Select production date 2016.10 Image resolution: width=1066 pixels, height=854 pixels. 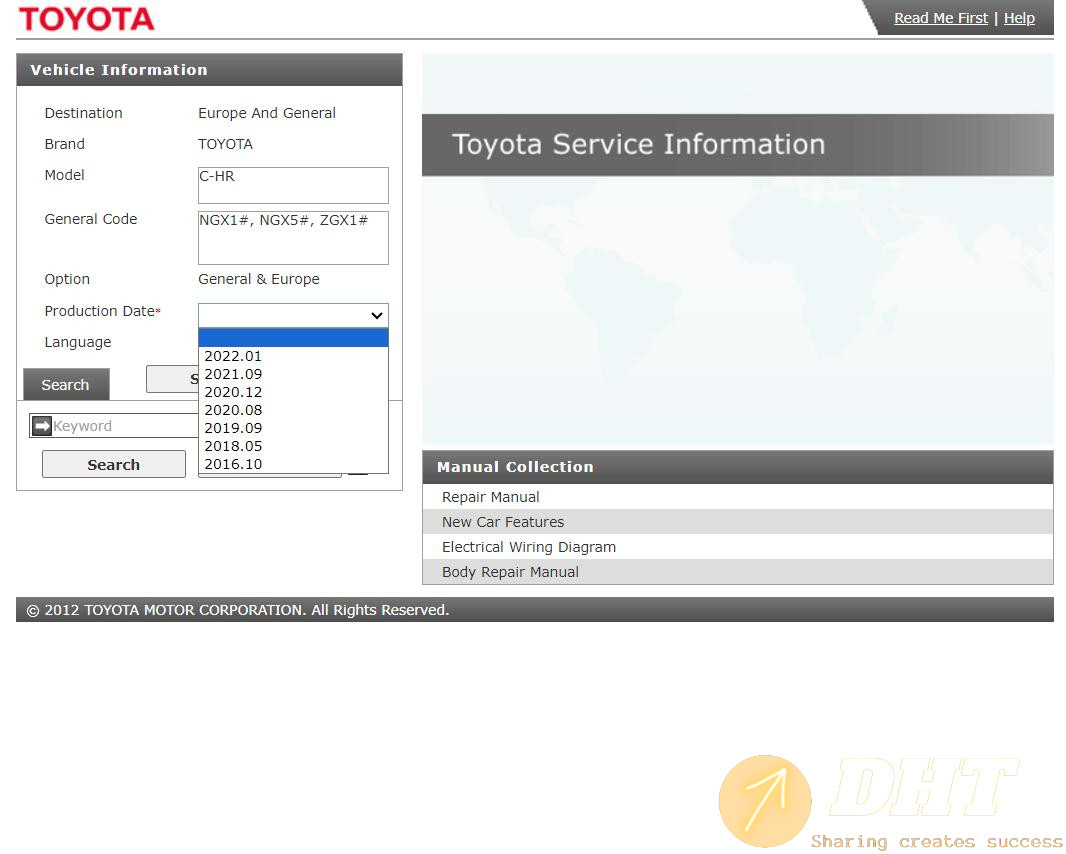(x=293, y=464)
